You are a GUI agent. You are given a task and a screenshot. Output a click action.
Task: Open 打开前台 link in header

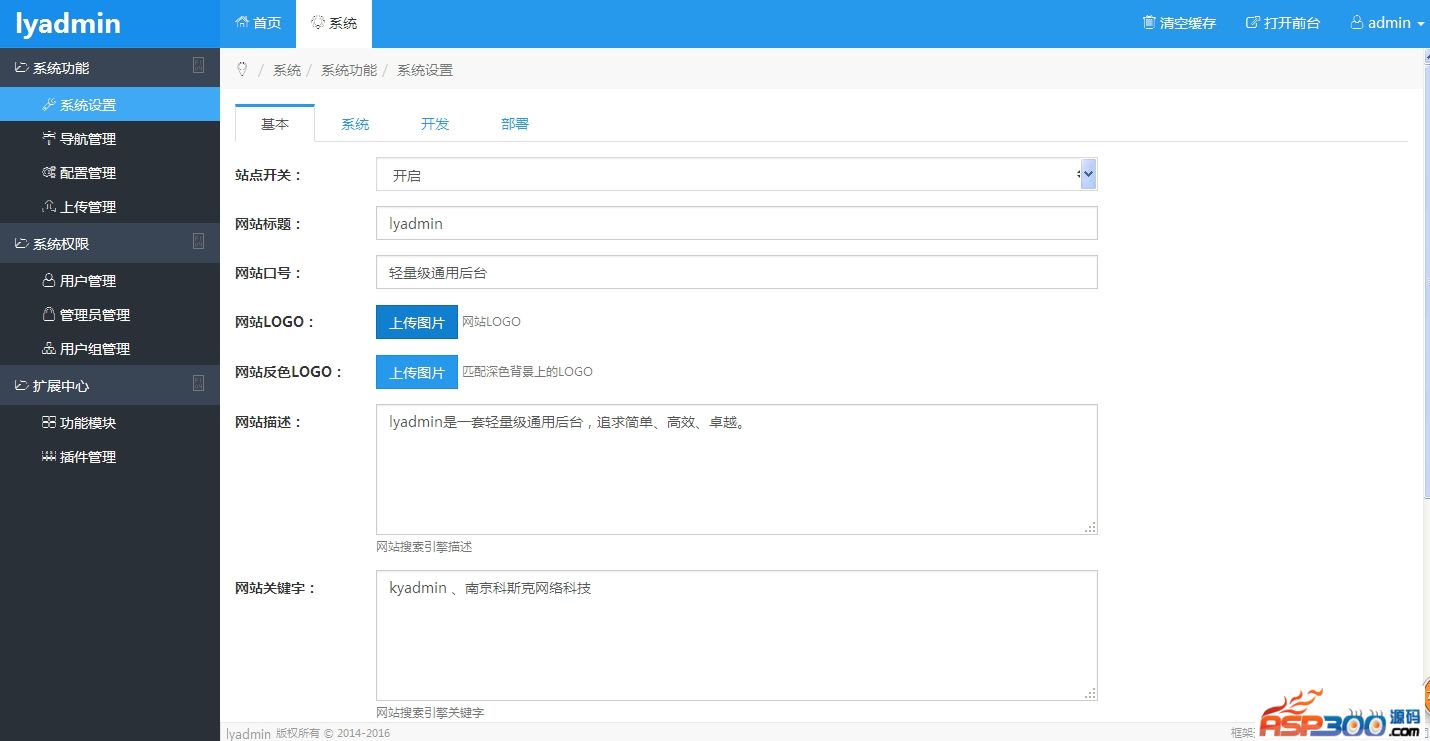1282,23
